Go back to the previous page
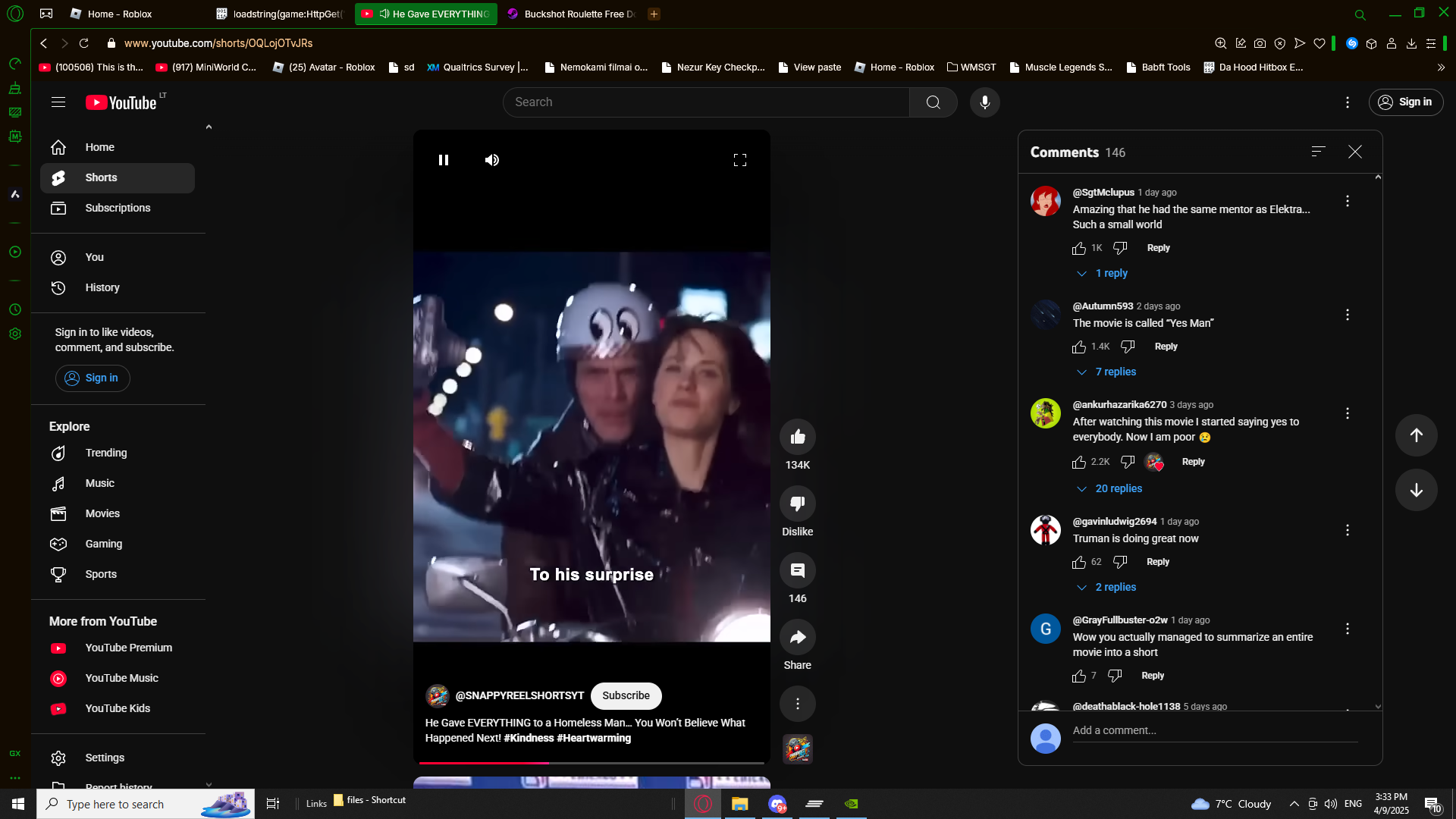 [x=44, y=43]
